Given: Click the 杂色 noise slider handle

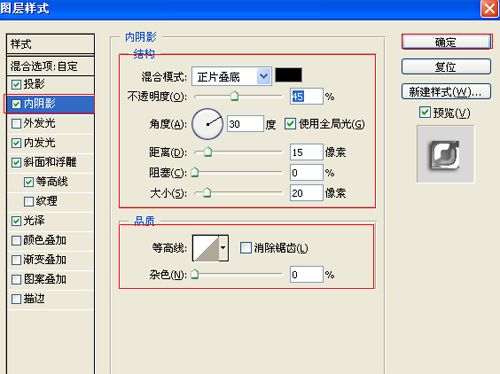Looking at the screenshot, I should [195, 274].
